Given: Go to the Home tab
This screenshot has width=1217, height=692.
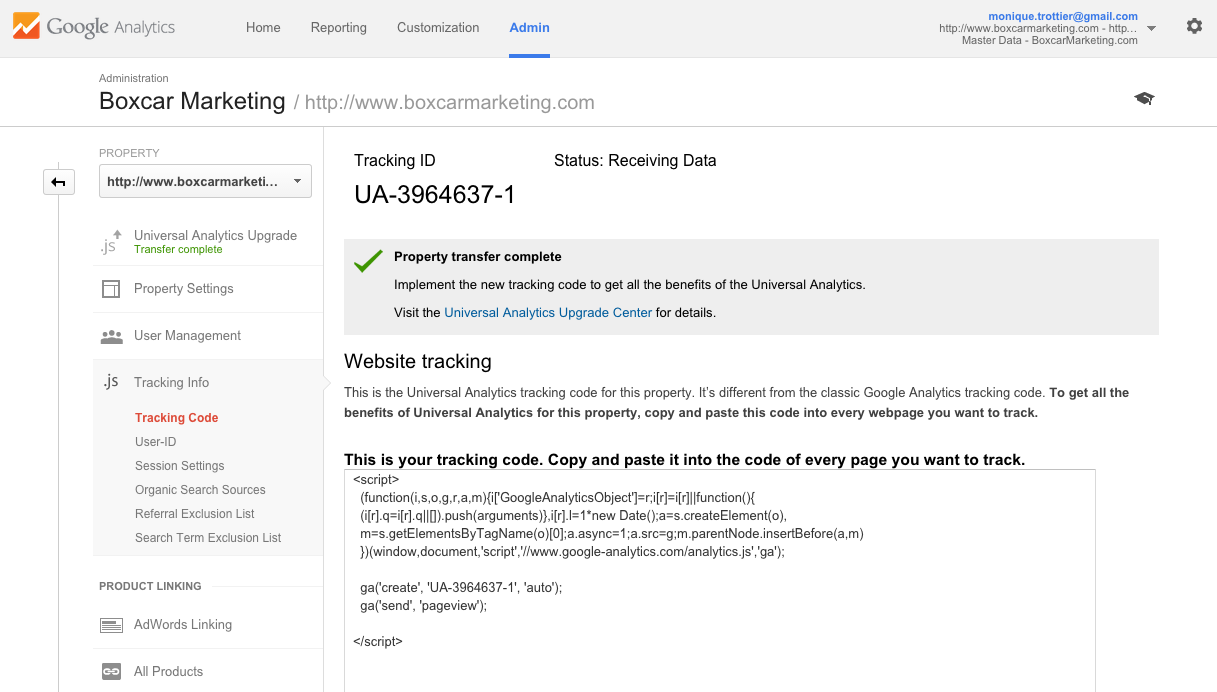Looking at the screenshot, I should click(263, 27).
